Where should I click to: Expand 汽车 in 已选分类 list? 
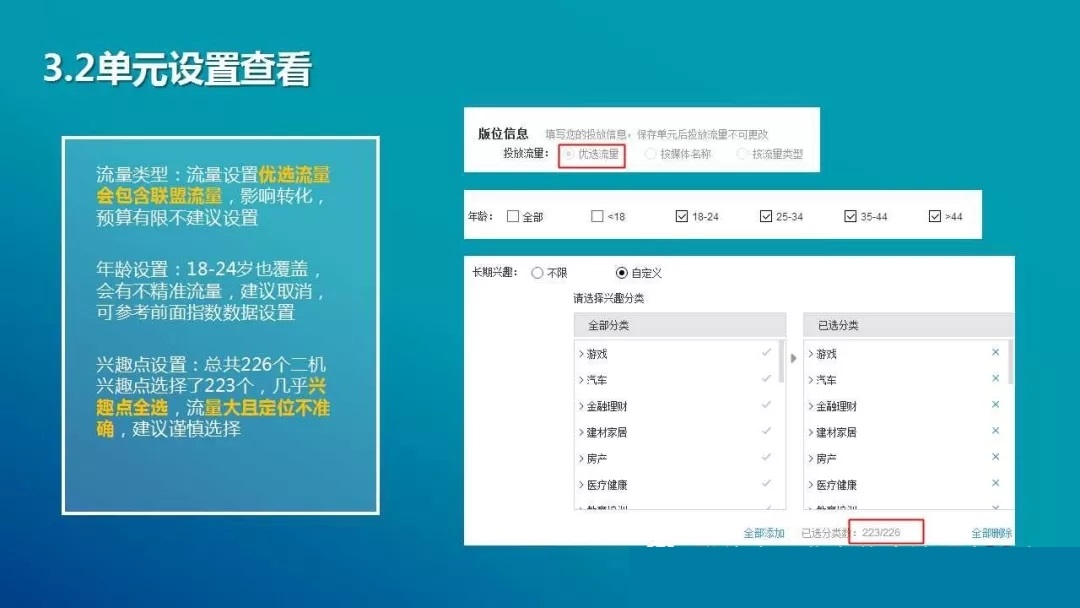click(811, 380)
